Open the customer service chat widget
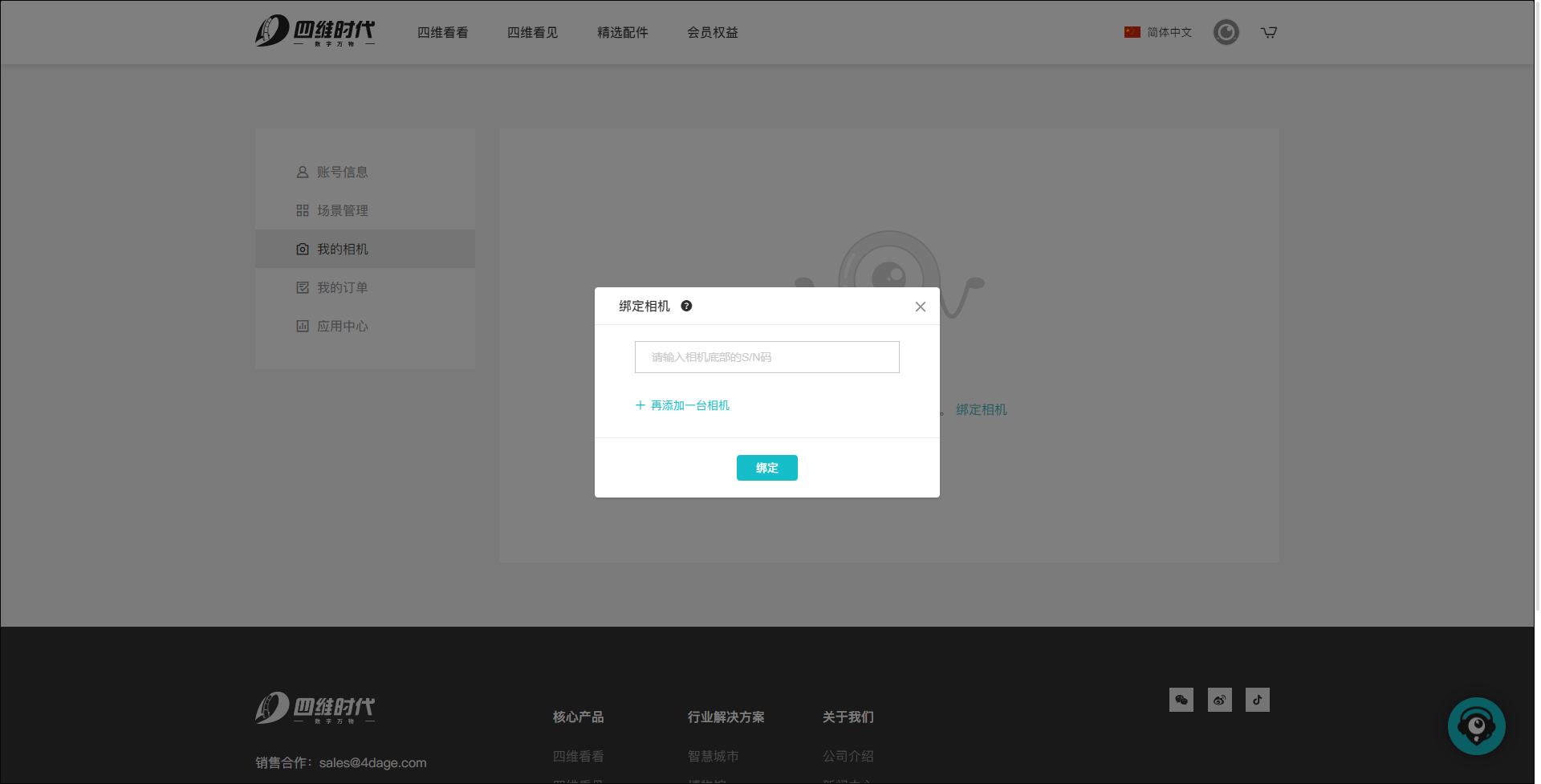The image size is (1541, 784). coord(1476,726)
